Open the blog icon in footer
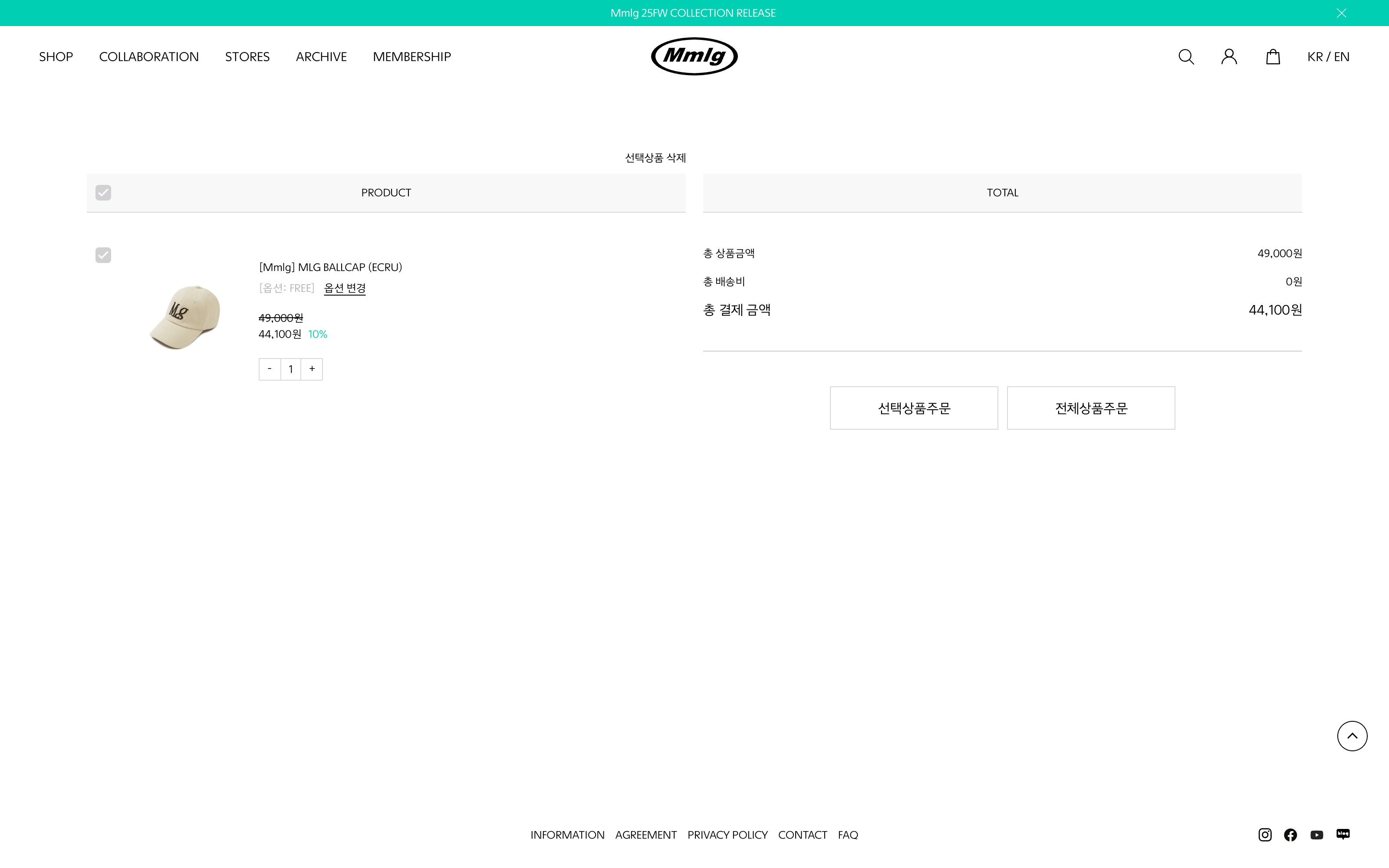Screen dimensions: 1389x868 click(x=1343, y=834)
